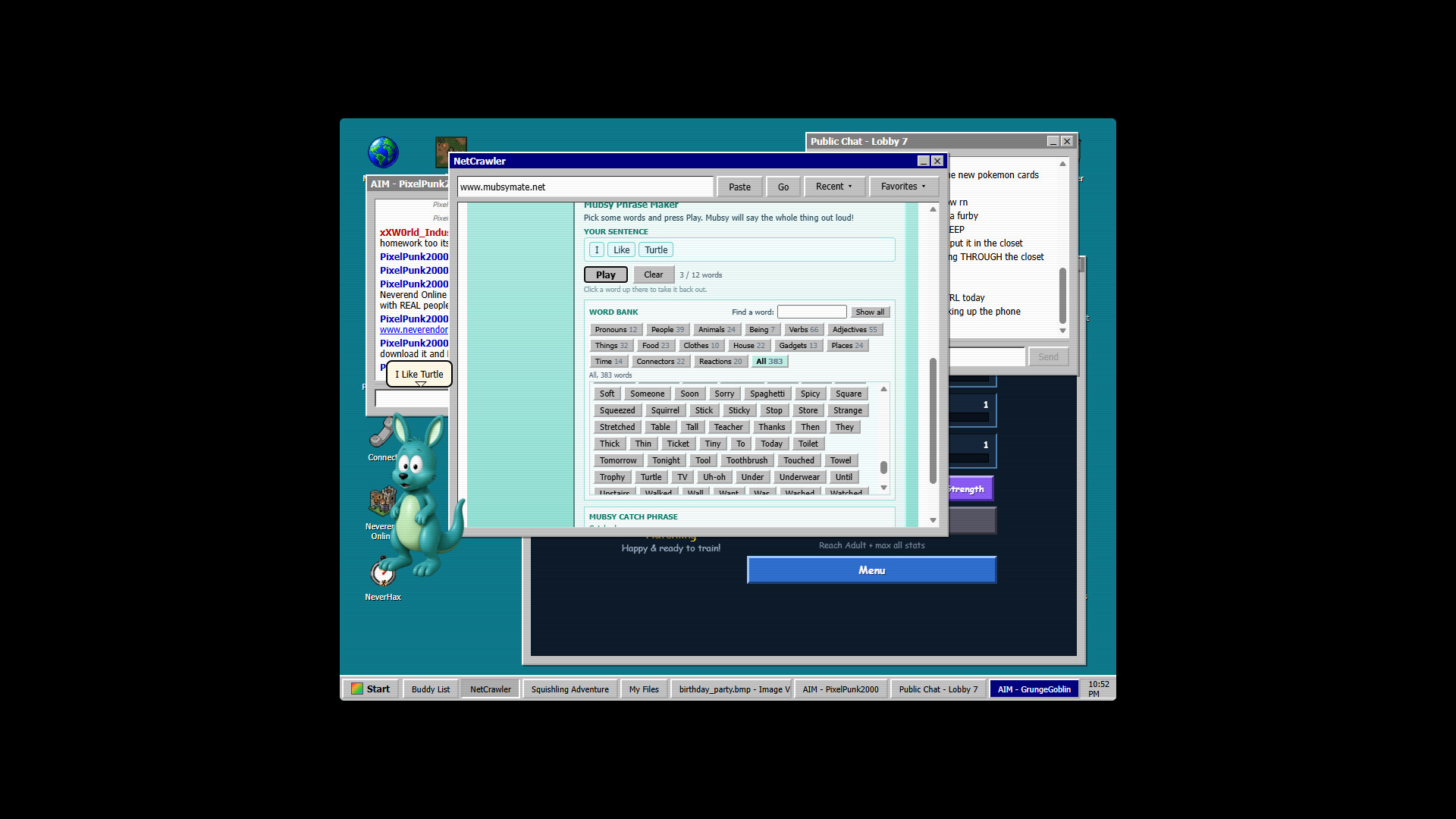
Task: Select the Verbs word category
Action: coord(803,329)
